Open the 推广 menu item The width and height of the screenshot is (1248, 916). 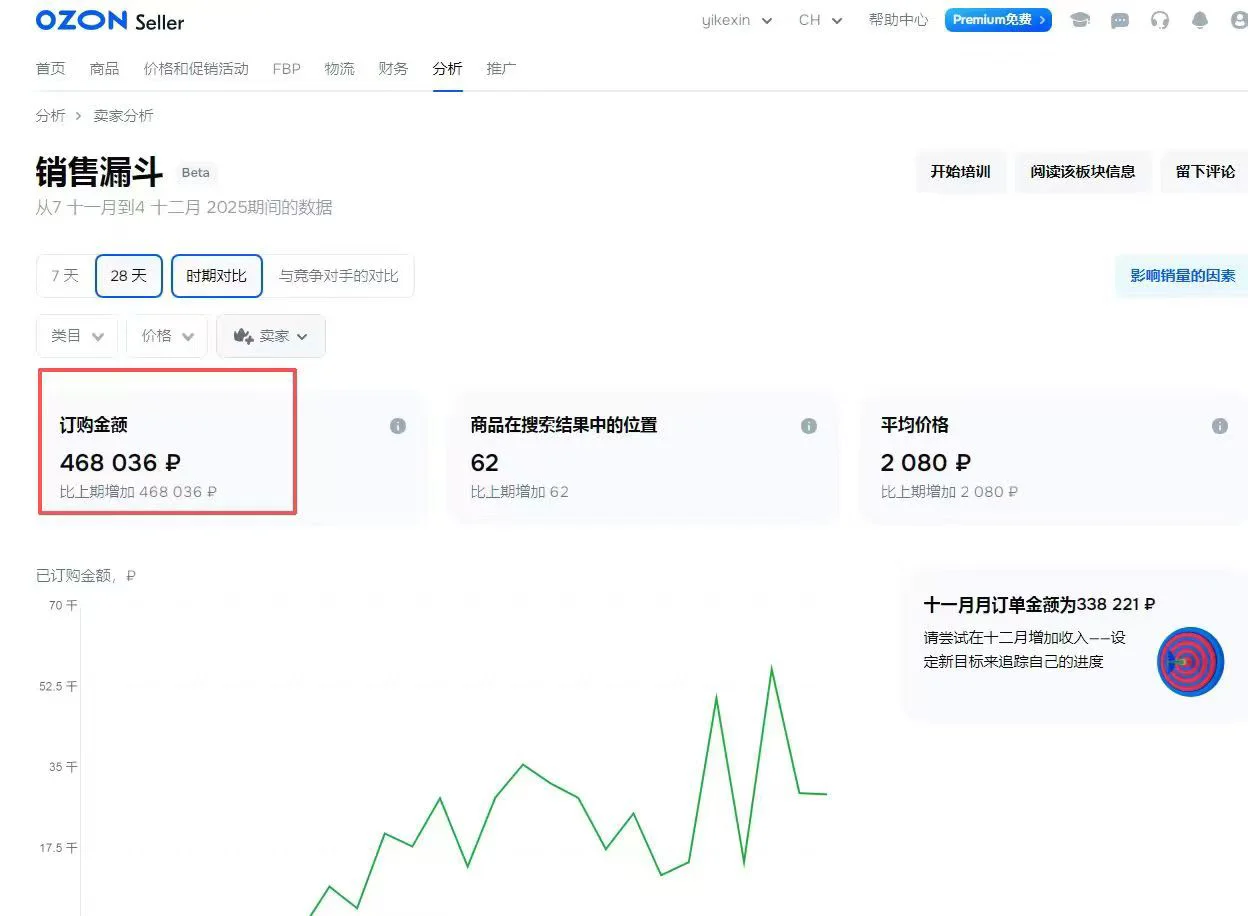501,68
